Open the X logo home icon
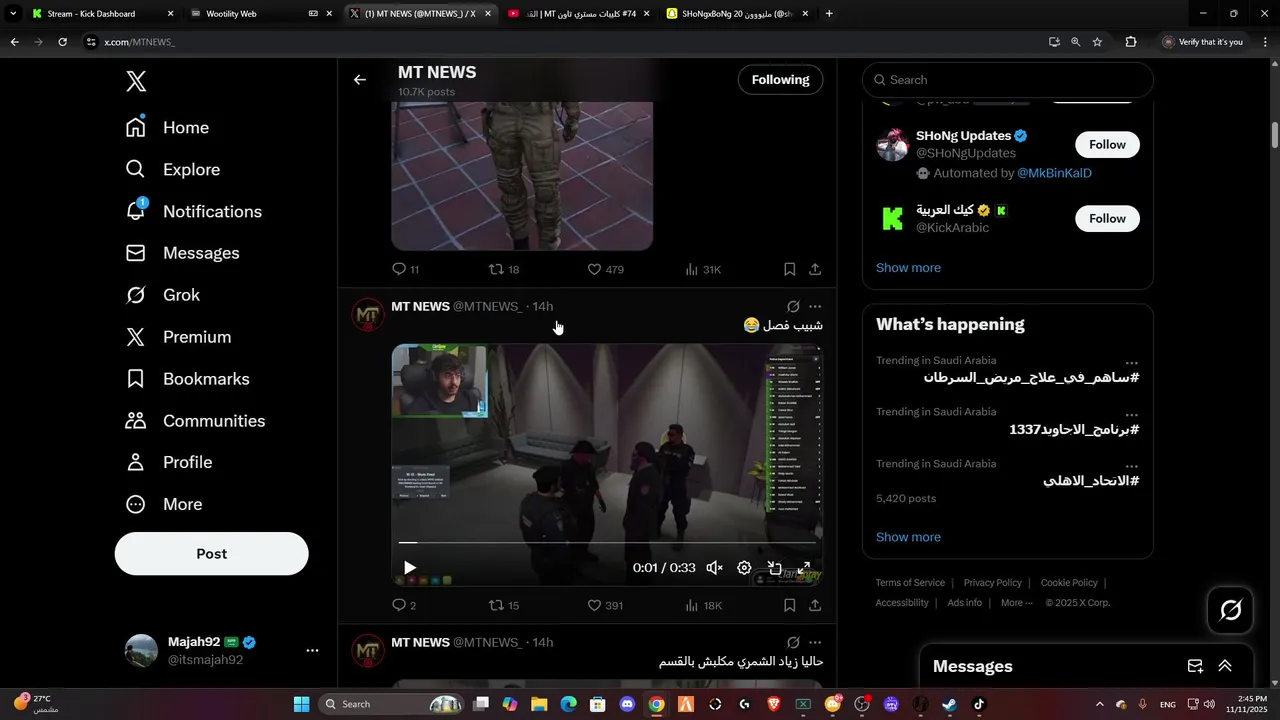This screenshot has height=720, width=1280. point(136,82)
